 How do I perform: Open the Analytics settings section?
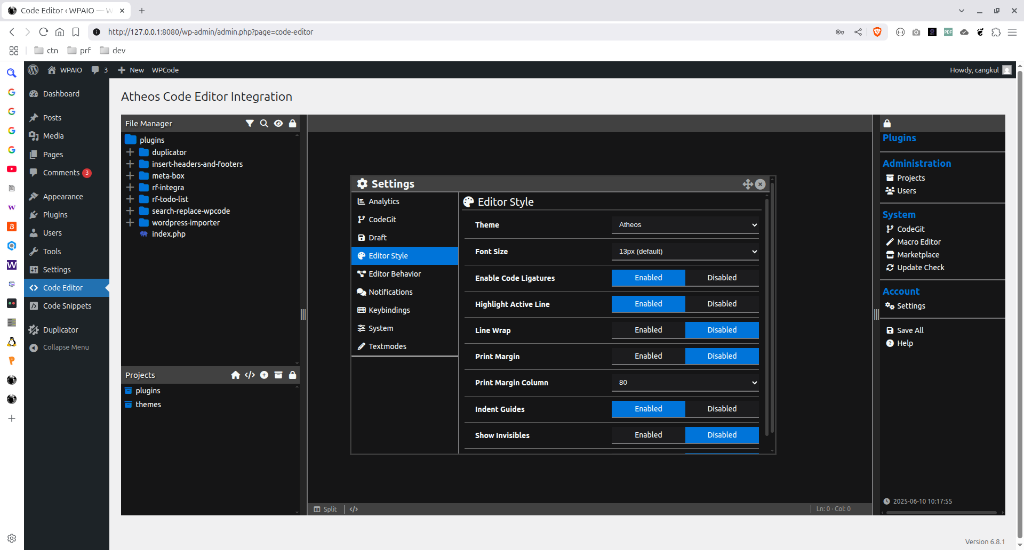405,202
